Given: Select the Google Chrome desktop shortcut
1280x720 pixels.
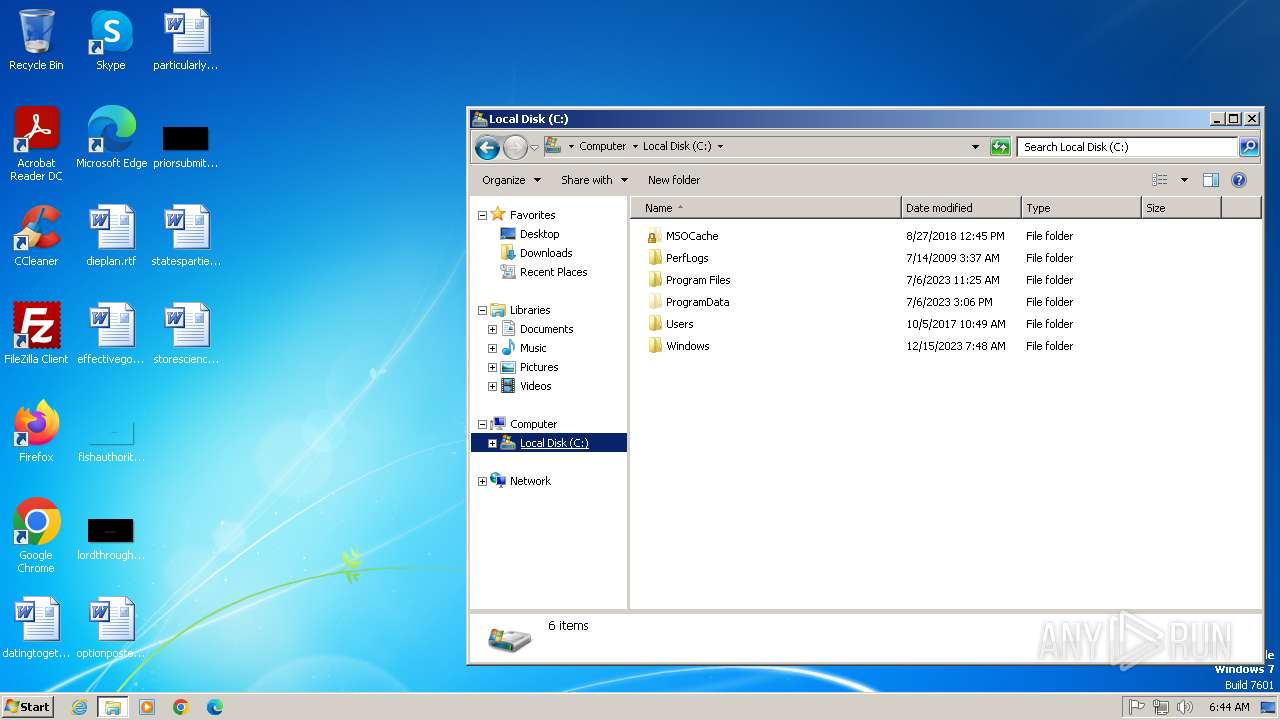Looking at the screenshot, I should 36,536.
